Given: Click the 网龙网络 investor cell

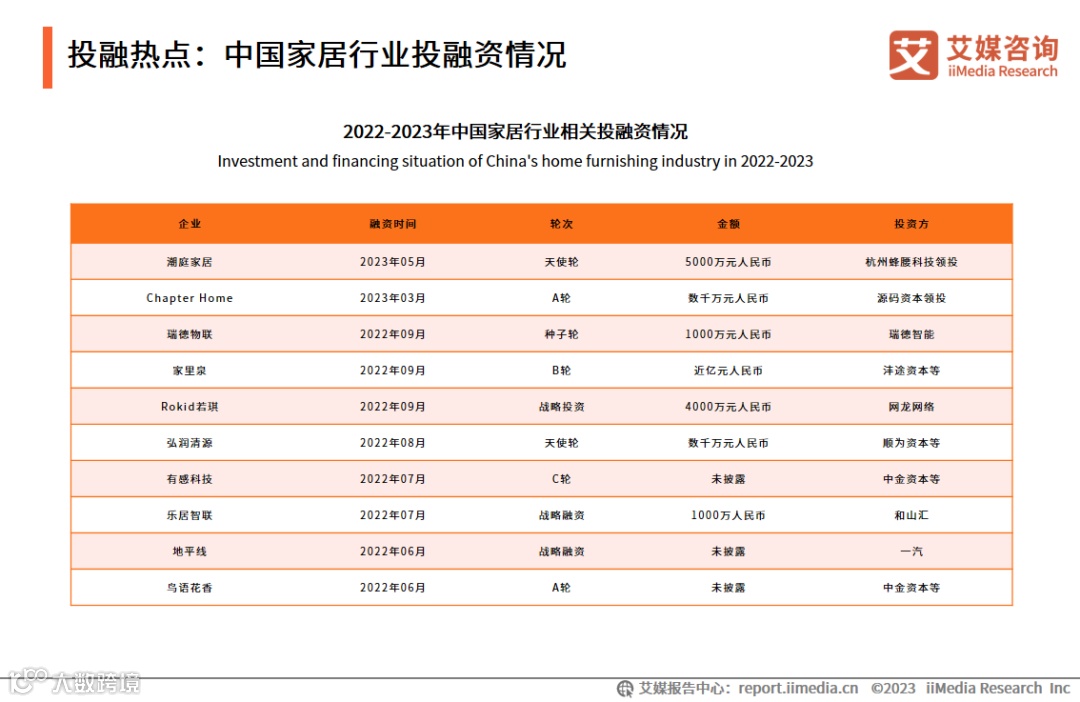Looking at the screenshot, I should click(911, 406).
